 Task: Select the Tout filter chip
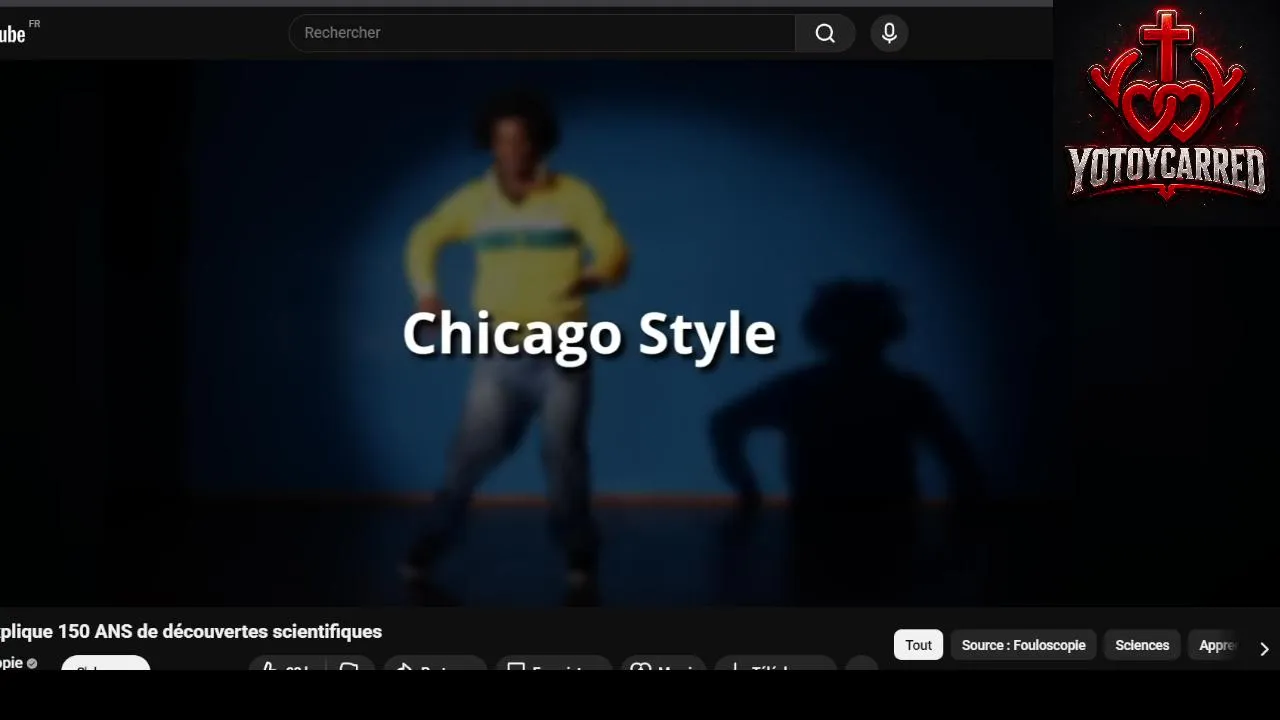(x=918, y=645)
